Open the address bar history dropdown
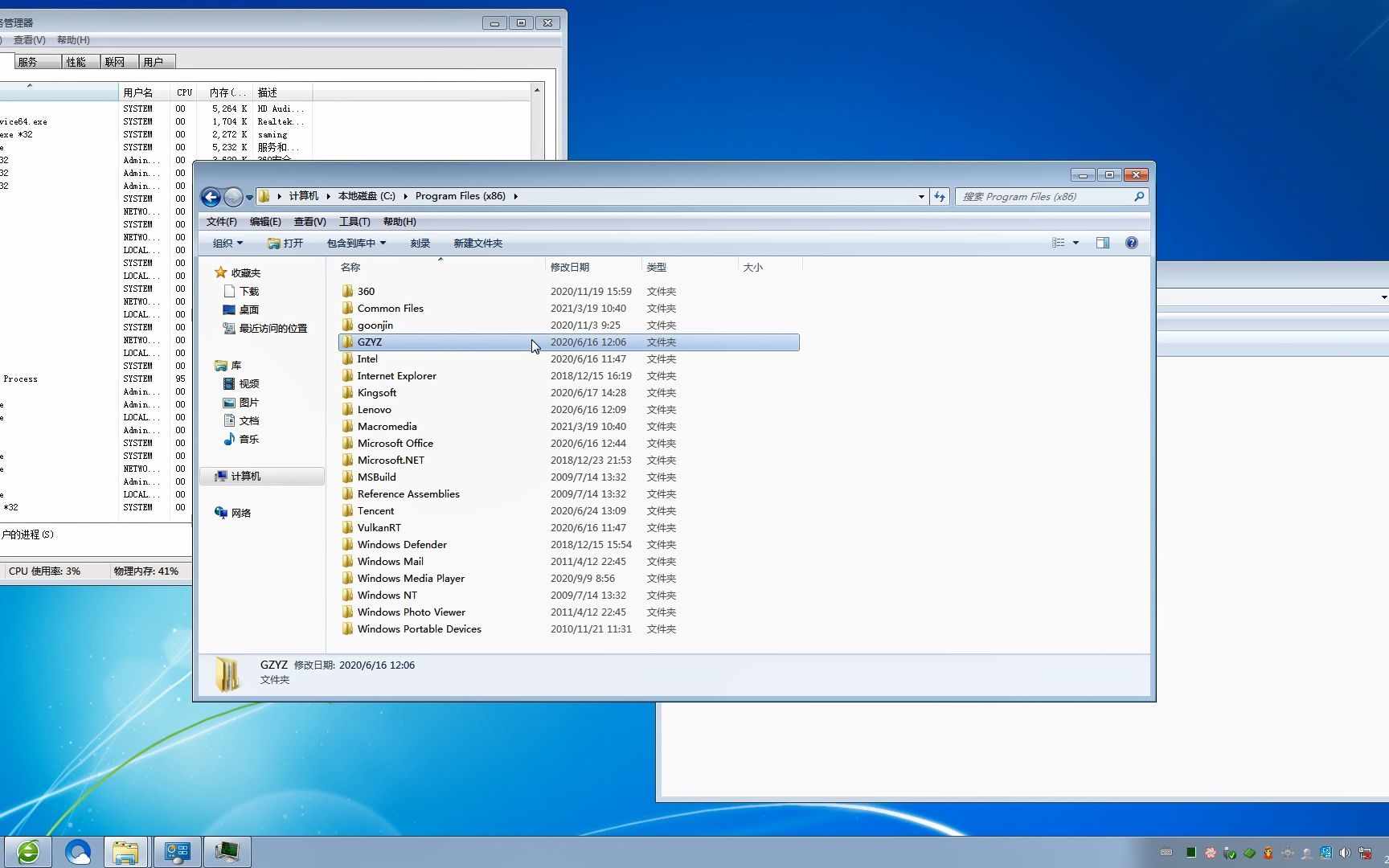This screenshot has height=868, width=1389. point(921,197)
